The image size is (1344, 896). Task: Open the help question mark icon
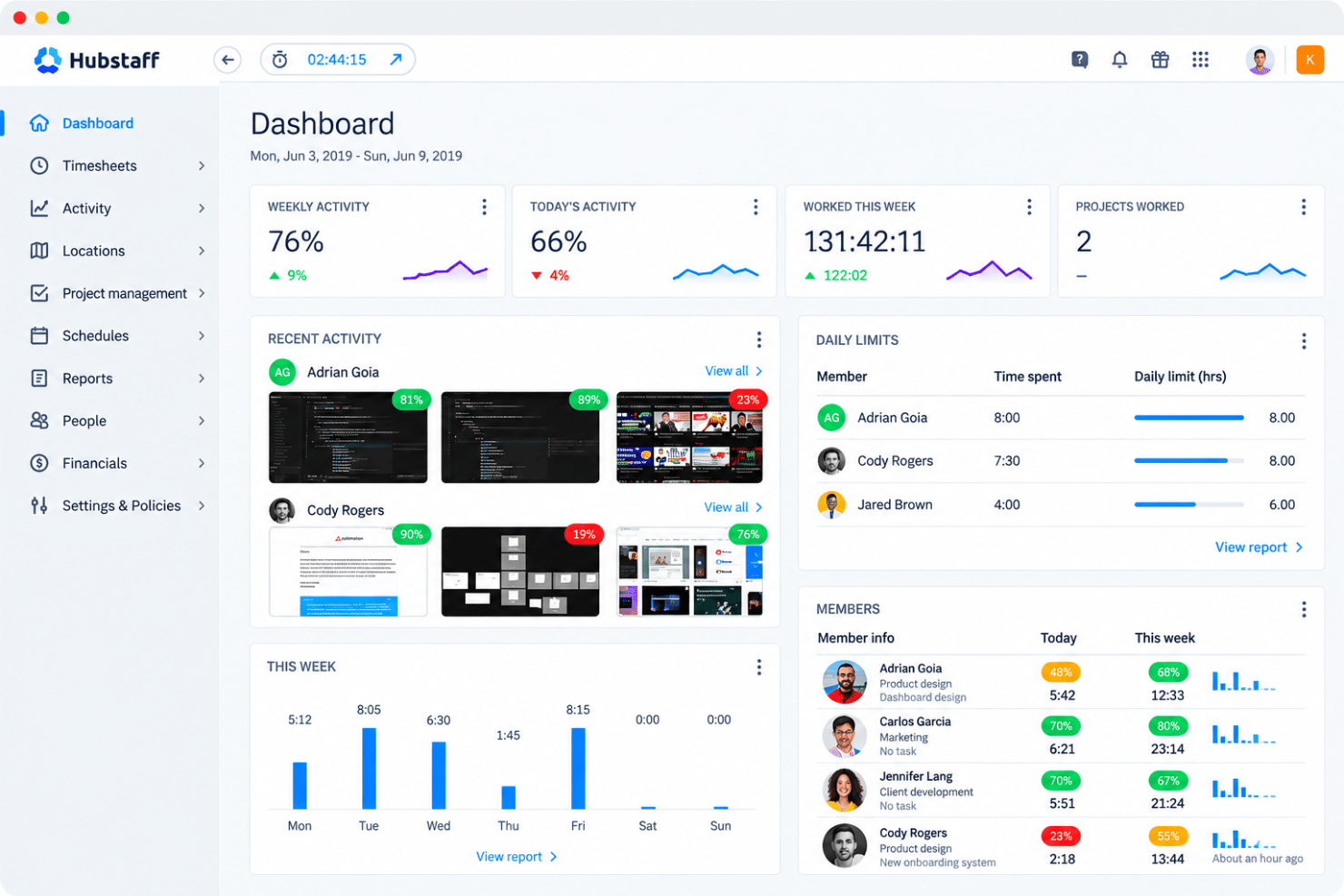1080,60
